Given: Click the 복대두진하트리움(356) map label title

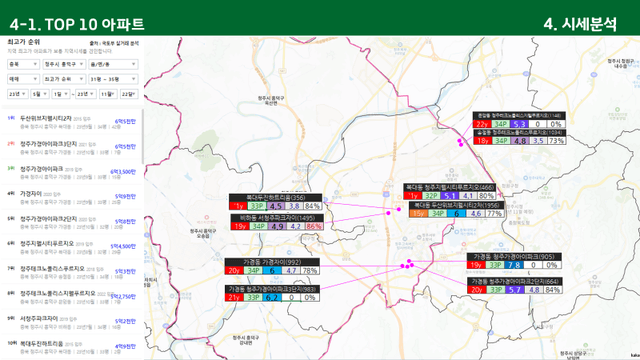Looking at the screenshot, I should [x=276, y=198].
